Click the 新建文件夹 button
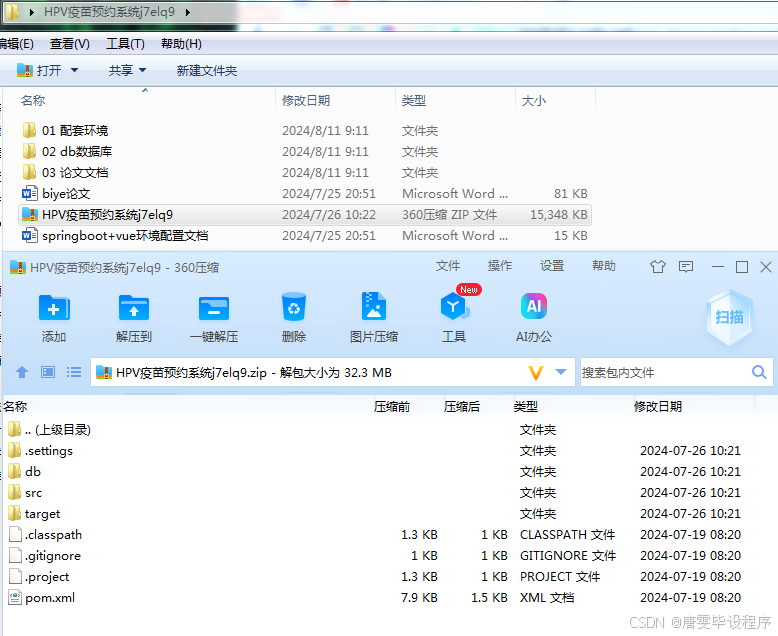This screenshot has width=778, height=636. [x=207, y=70]
